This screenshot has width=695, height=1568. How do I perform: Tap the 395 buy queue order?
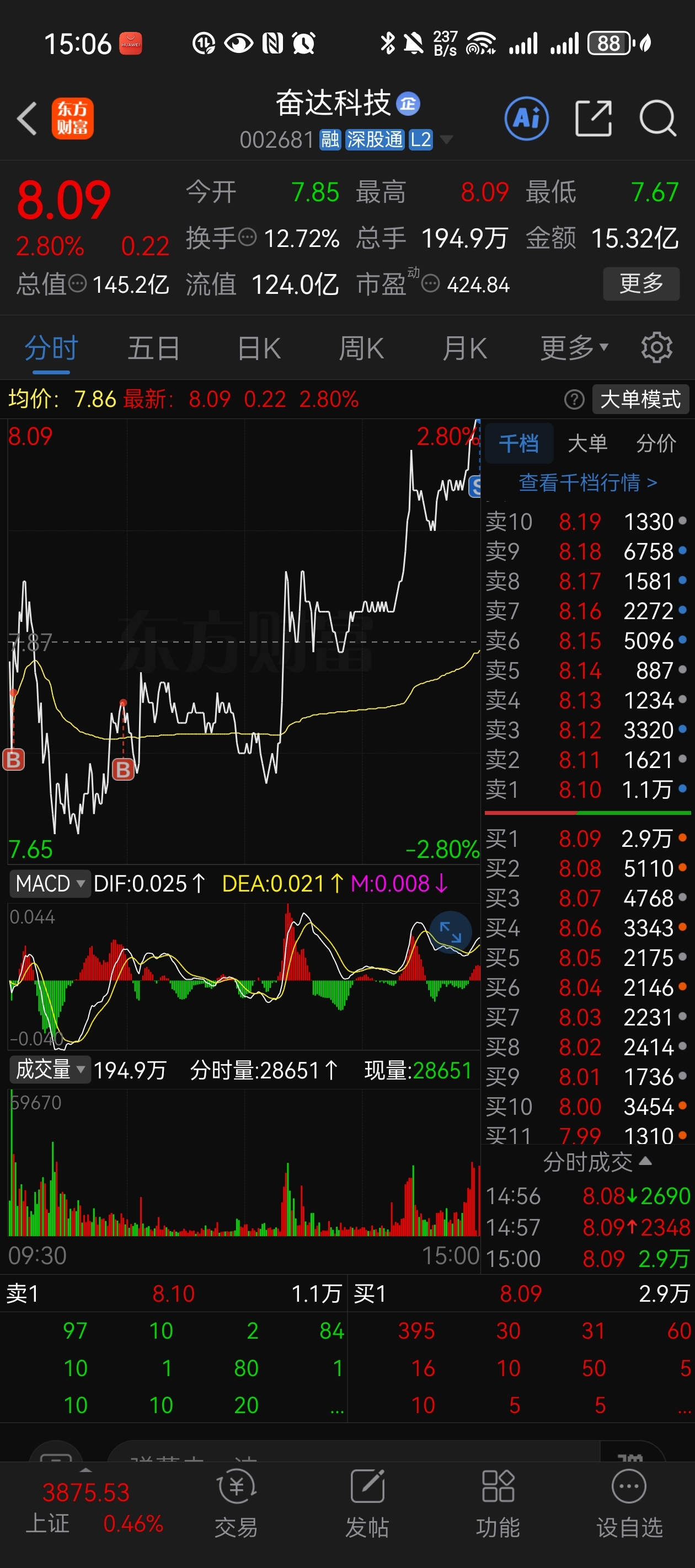point(416,1330)
